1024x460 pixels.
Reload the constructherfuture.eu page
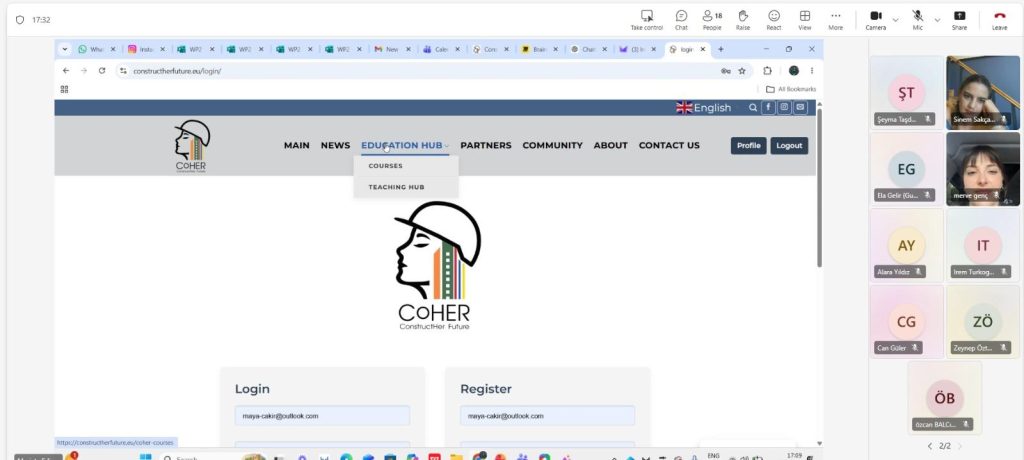[x=102, y=71]
